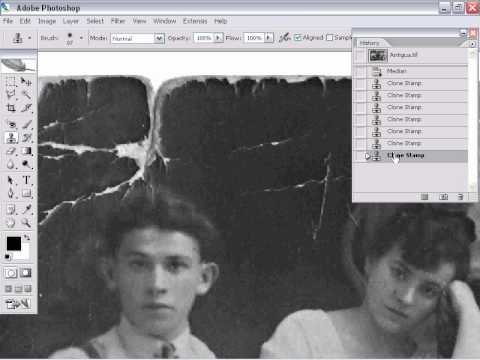Viewport: 480px width, 360px height.
Task: Switch to Standard editing mode
Action: (x=11, y=273)
